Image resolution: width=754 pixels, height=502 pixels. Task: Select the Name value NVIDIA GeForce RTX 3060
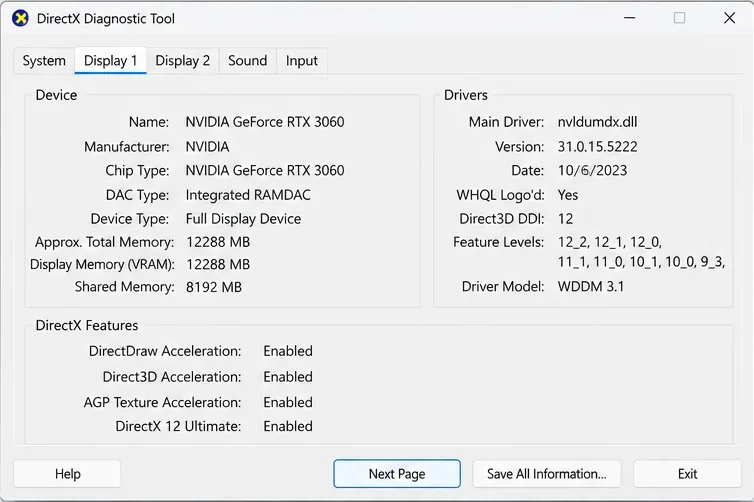(x=265, y=122)
